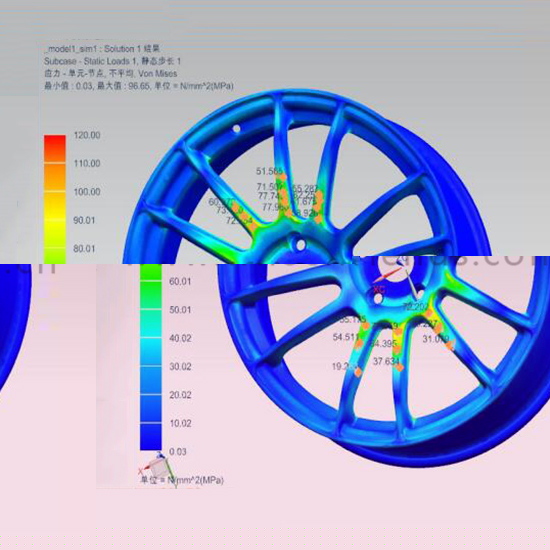The width and height of the screenshot is (550, 550).
Task: Click the view triad icon below the legend
Action: click(x=157, y=468)
